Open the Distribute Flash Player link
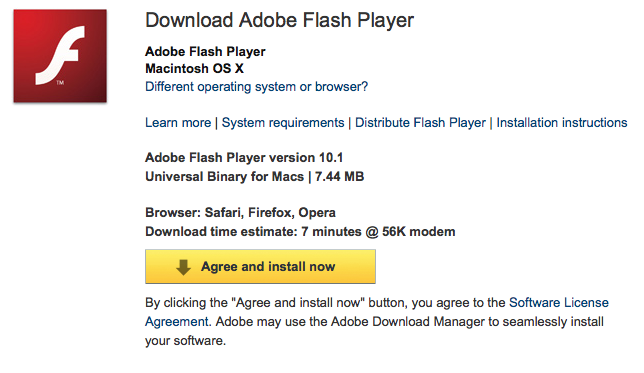Viewport: 644px width, 373px height. point(420,122)
